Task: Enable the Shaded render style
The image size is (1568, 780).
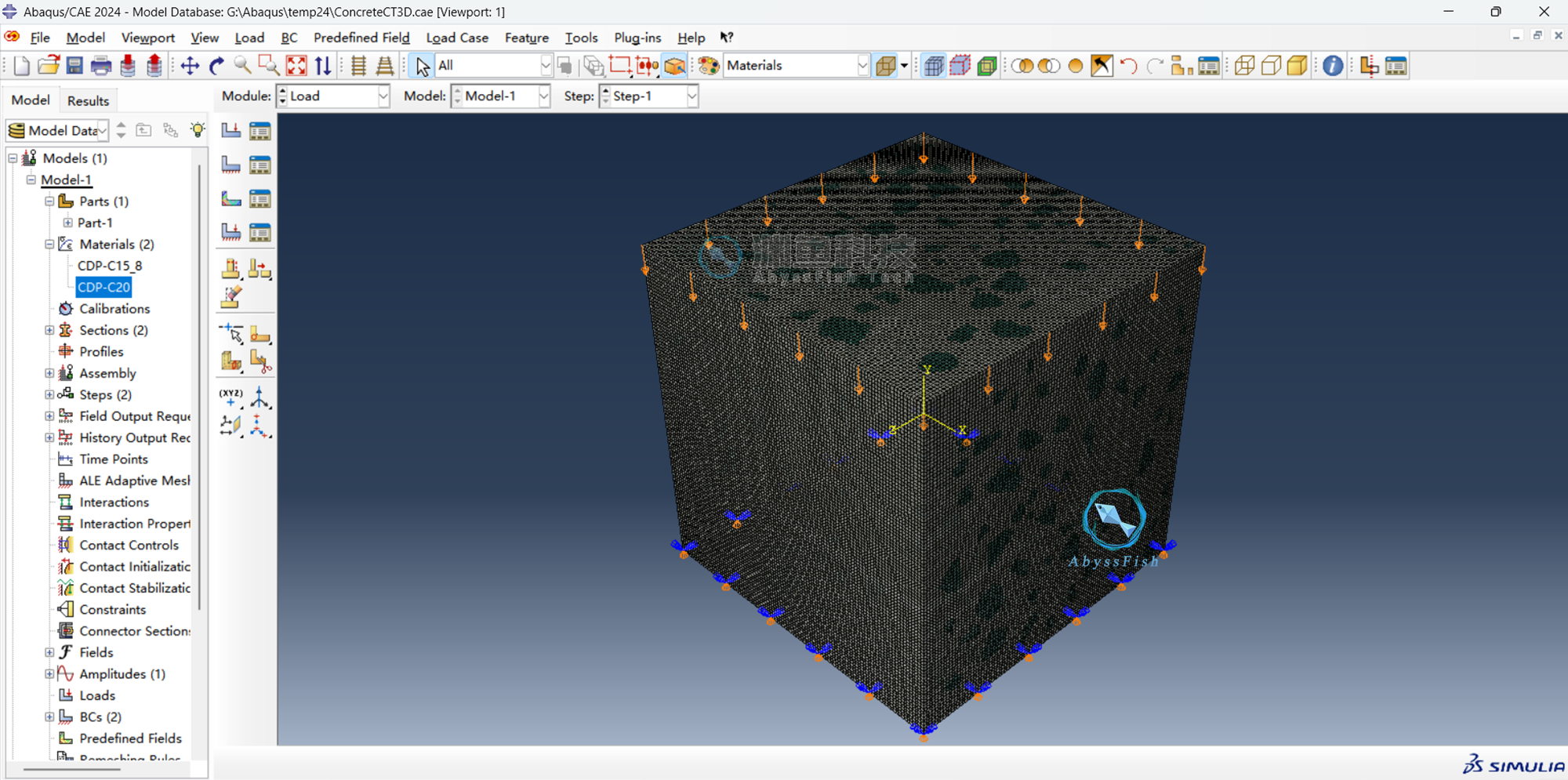Action: pos(1298,66)
